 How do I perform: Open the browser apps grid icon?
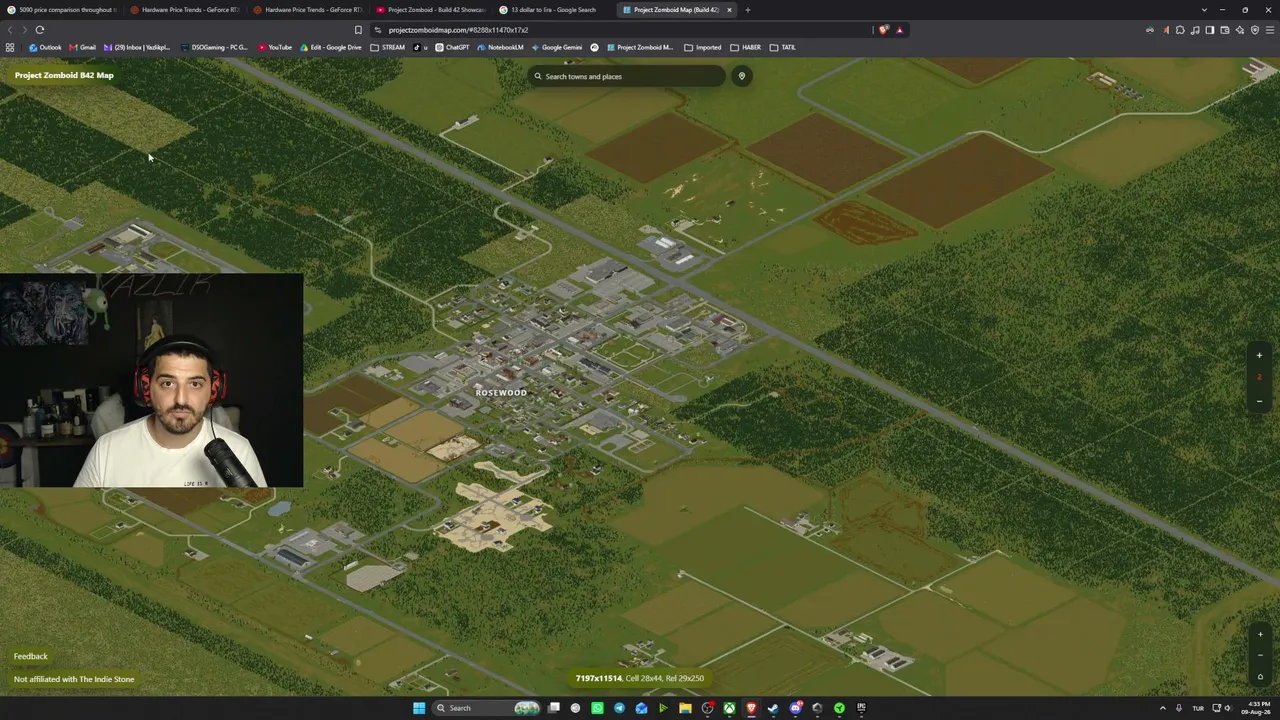pyautogui.click(x=10, y=47)
